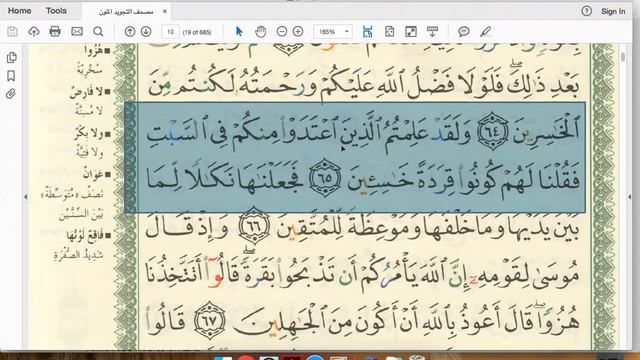Expand the left navigation pane arrow
The width and height of the screenshot is (640, 360).
[x=26, y=197]
